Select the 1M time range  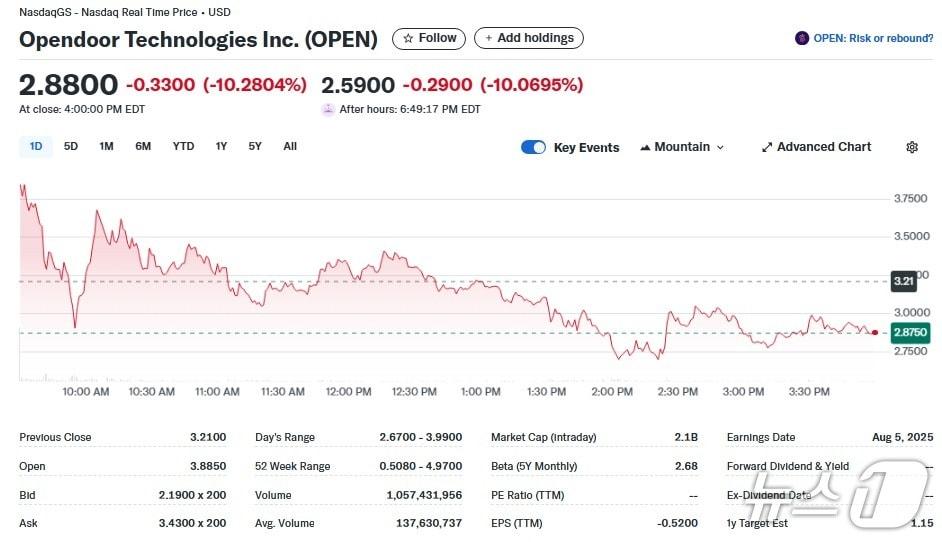(106, 146)
